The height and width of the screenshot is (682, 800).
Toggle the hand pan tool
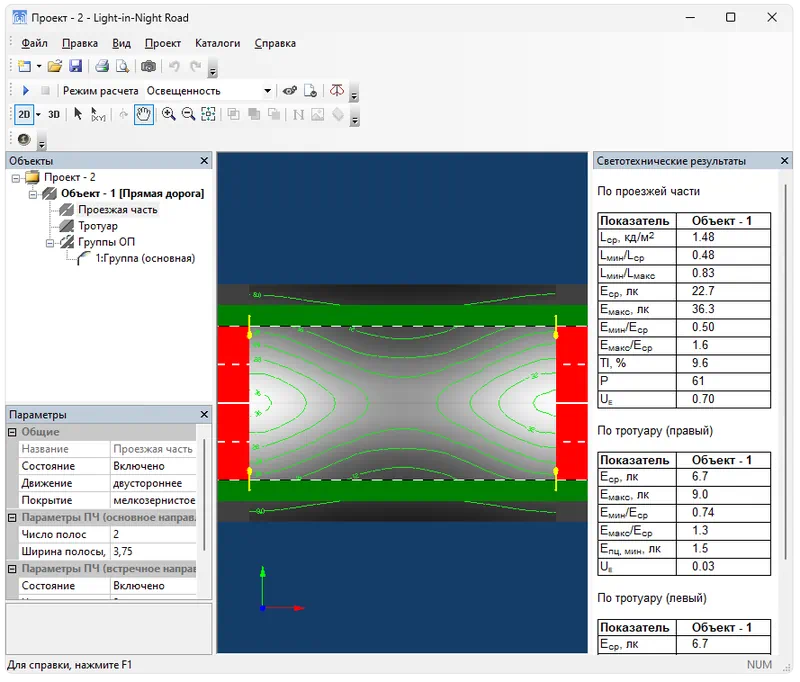pyautogui.click(x=144, y=114)
